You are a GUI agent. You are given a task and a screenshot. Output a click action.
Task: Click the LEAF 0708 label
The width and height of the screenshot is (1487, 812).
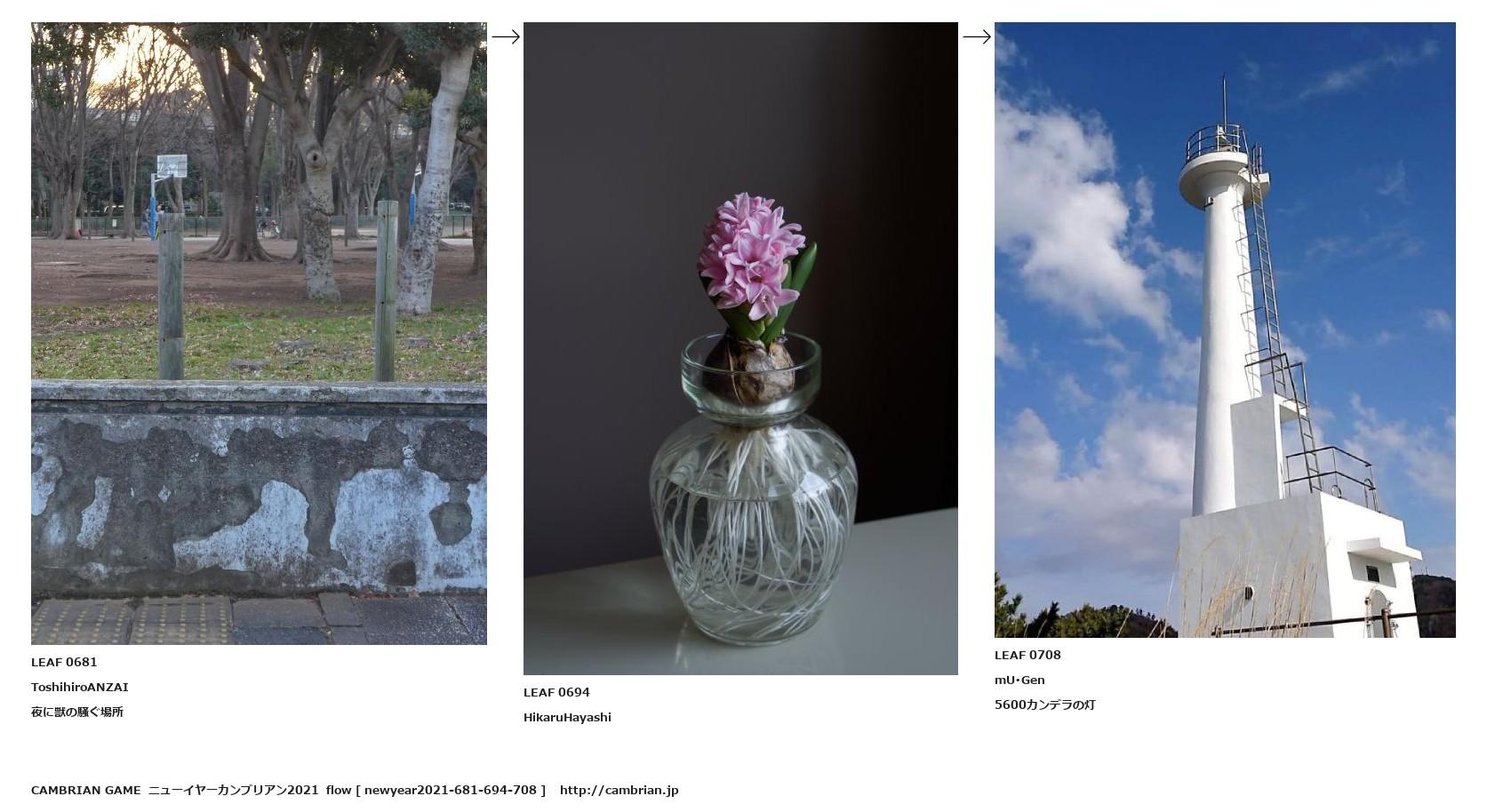click(x=1027, y=655)
